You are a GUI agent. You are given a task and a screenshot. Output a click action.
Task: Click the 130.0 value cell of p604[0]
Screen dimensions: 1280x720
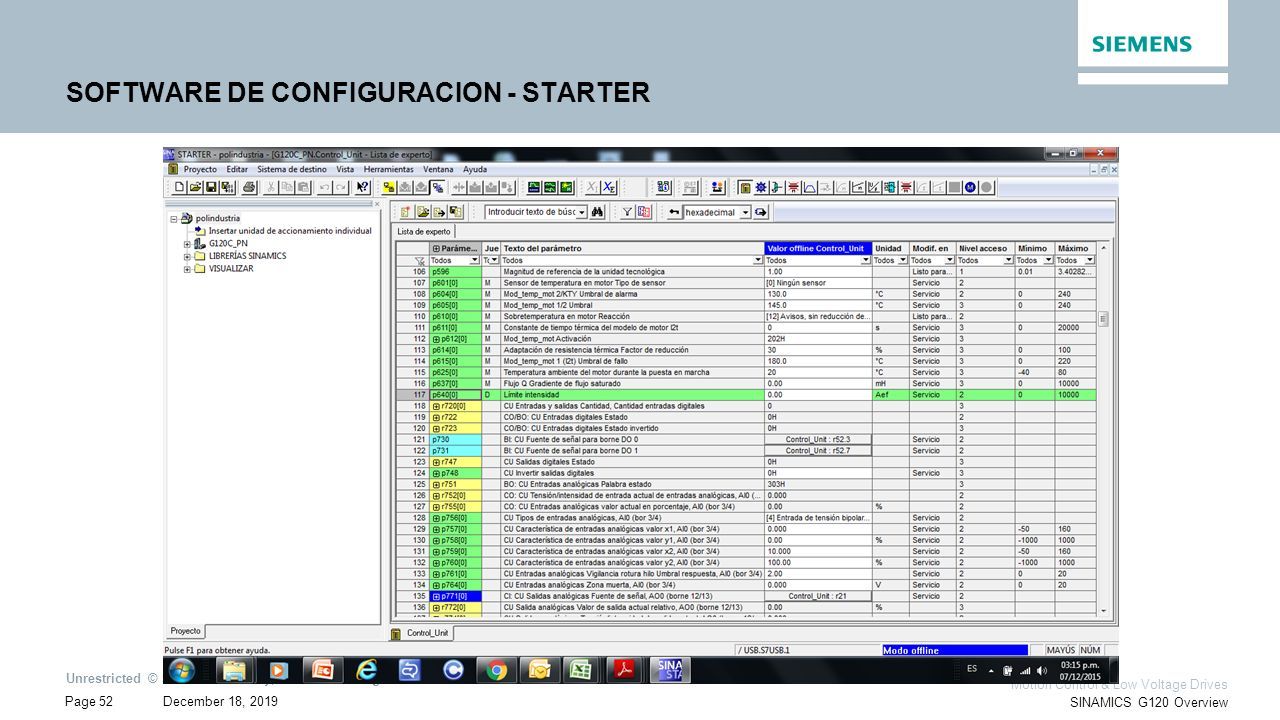coord(818,294)
